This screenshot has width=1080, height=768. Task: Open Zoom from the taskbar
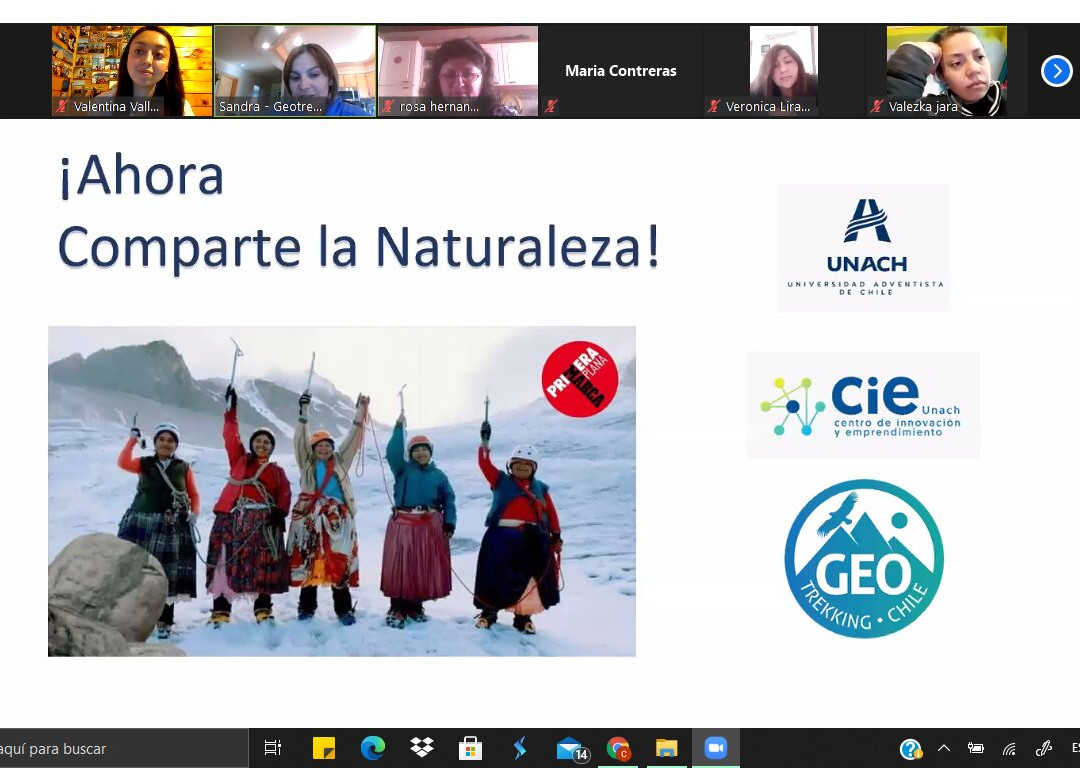click(715, 748)
